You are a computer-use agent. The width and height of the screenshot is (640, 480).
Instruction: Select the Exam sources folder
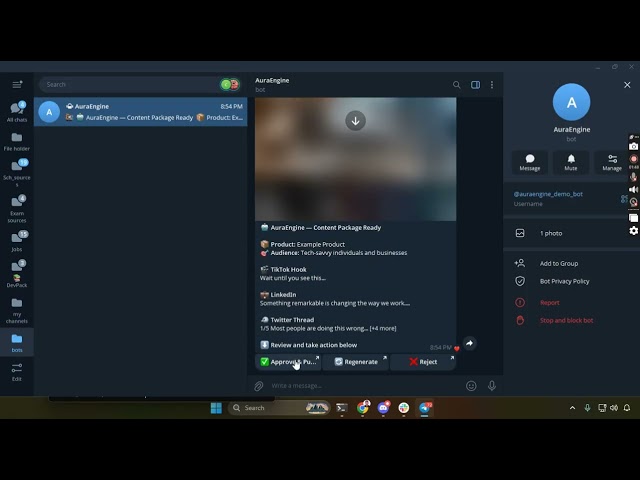(x=17, y=209)
